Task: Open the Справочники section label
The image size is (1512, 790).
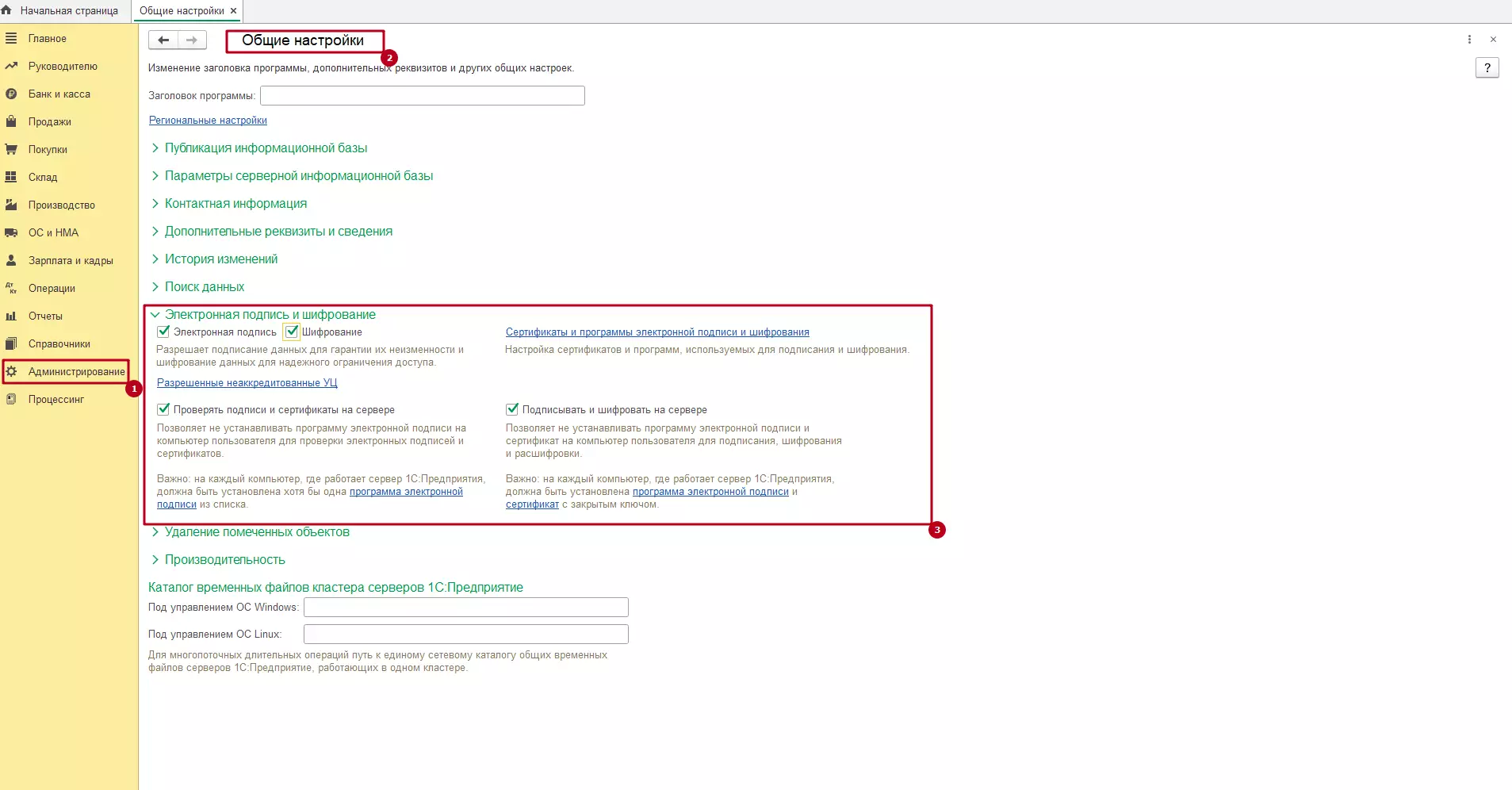Action: click(59, 343)
